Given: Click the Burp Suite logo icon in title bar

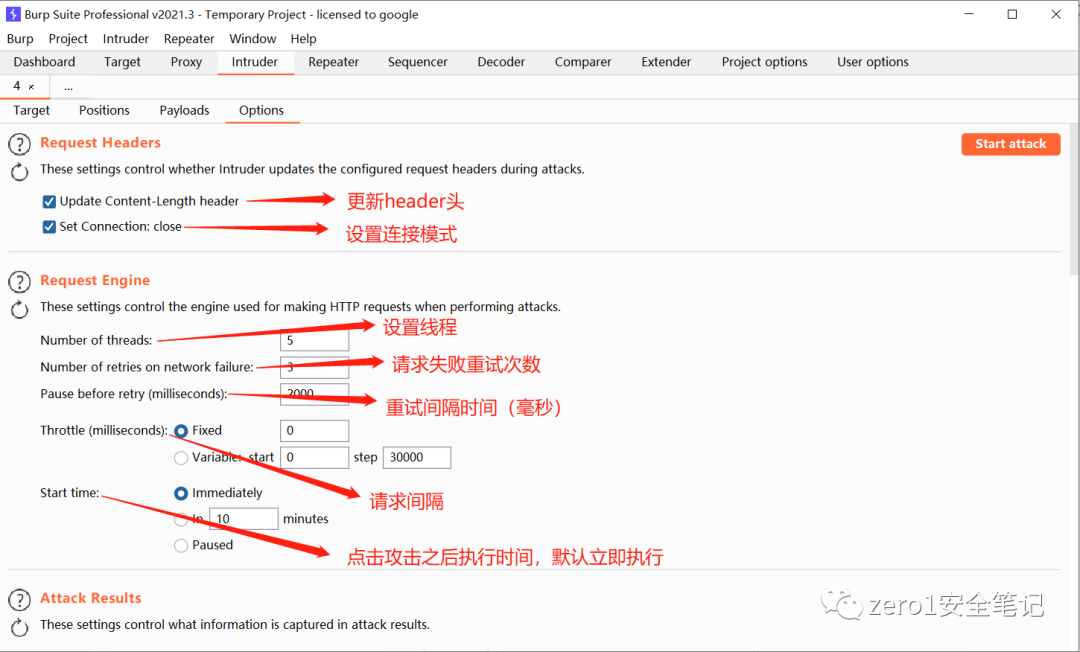Looking at the screenshot, I should pyautogui.click(x=12, y=14).
